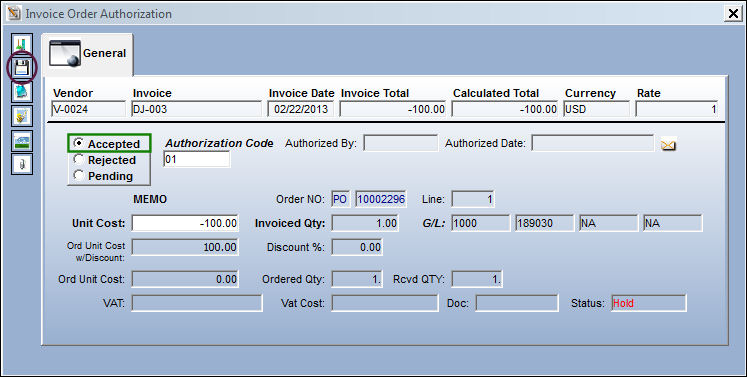Viewport: 747px width, 377px height.
Task: Switch to the General tab
Action: pyautogui.click(x=88, y=54)
